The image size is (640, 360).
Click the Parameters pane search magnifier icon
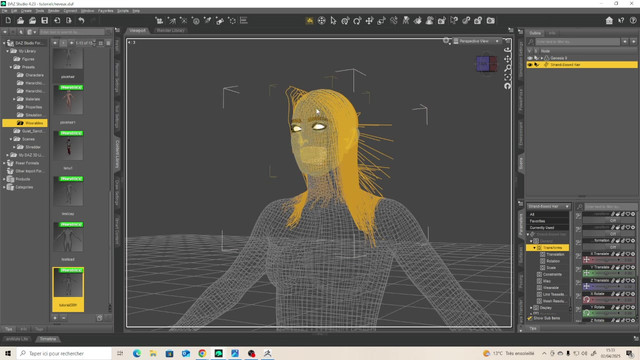(579, 207)
